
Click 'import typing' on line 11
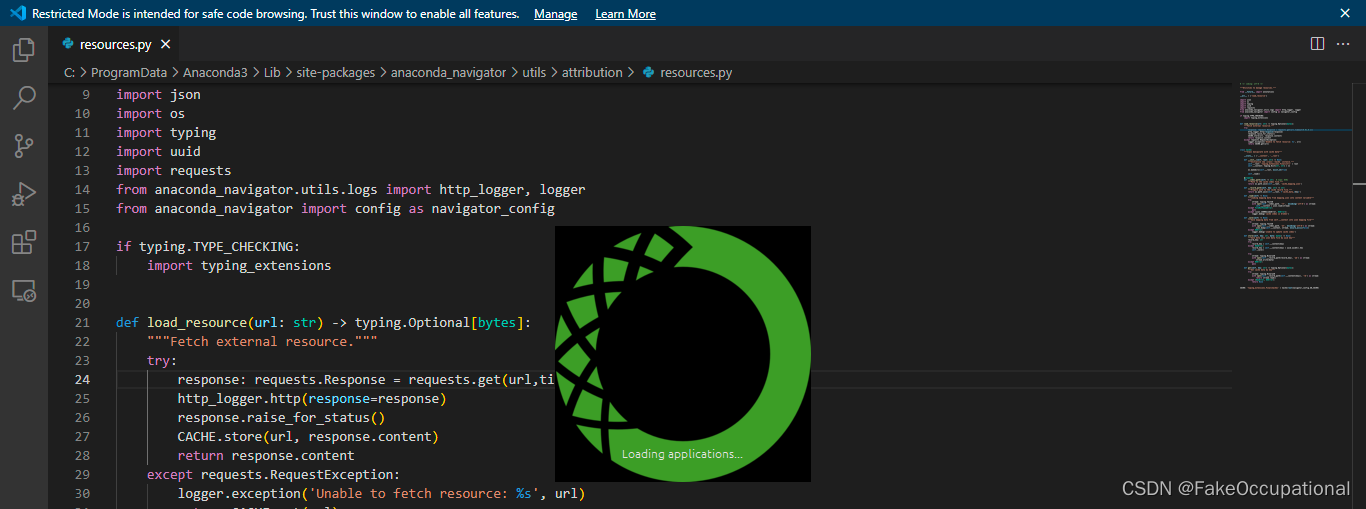click(x=166, y=133)
